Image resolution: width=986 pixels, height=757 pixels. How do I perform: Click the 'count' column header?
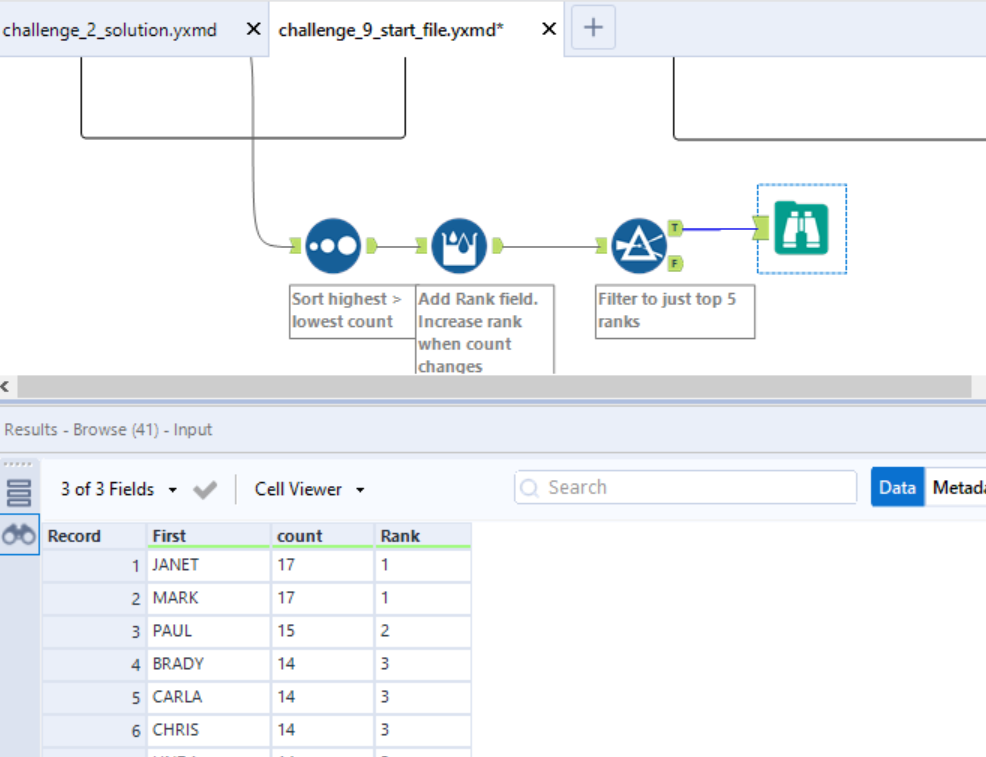click(322, 536)
